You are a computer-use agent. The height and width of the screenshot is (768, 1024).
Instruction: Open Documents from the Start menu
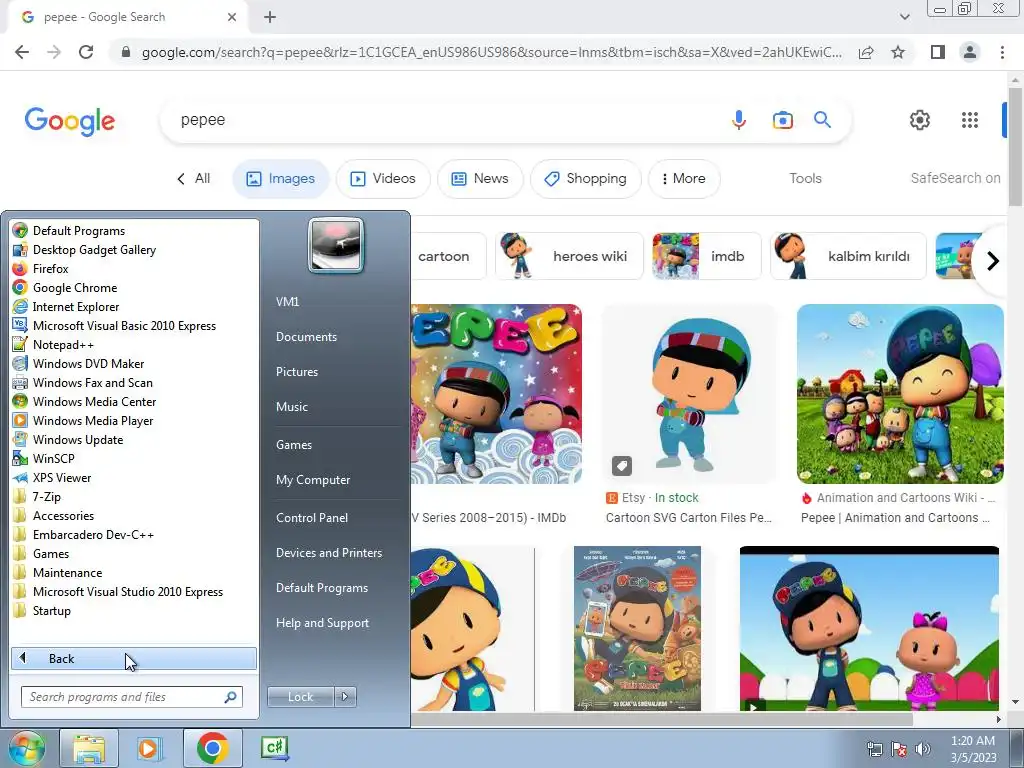pyautogui.click(x=306, y=336)
